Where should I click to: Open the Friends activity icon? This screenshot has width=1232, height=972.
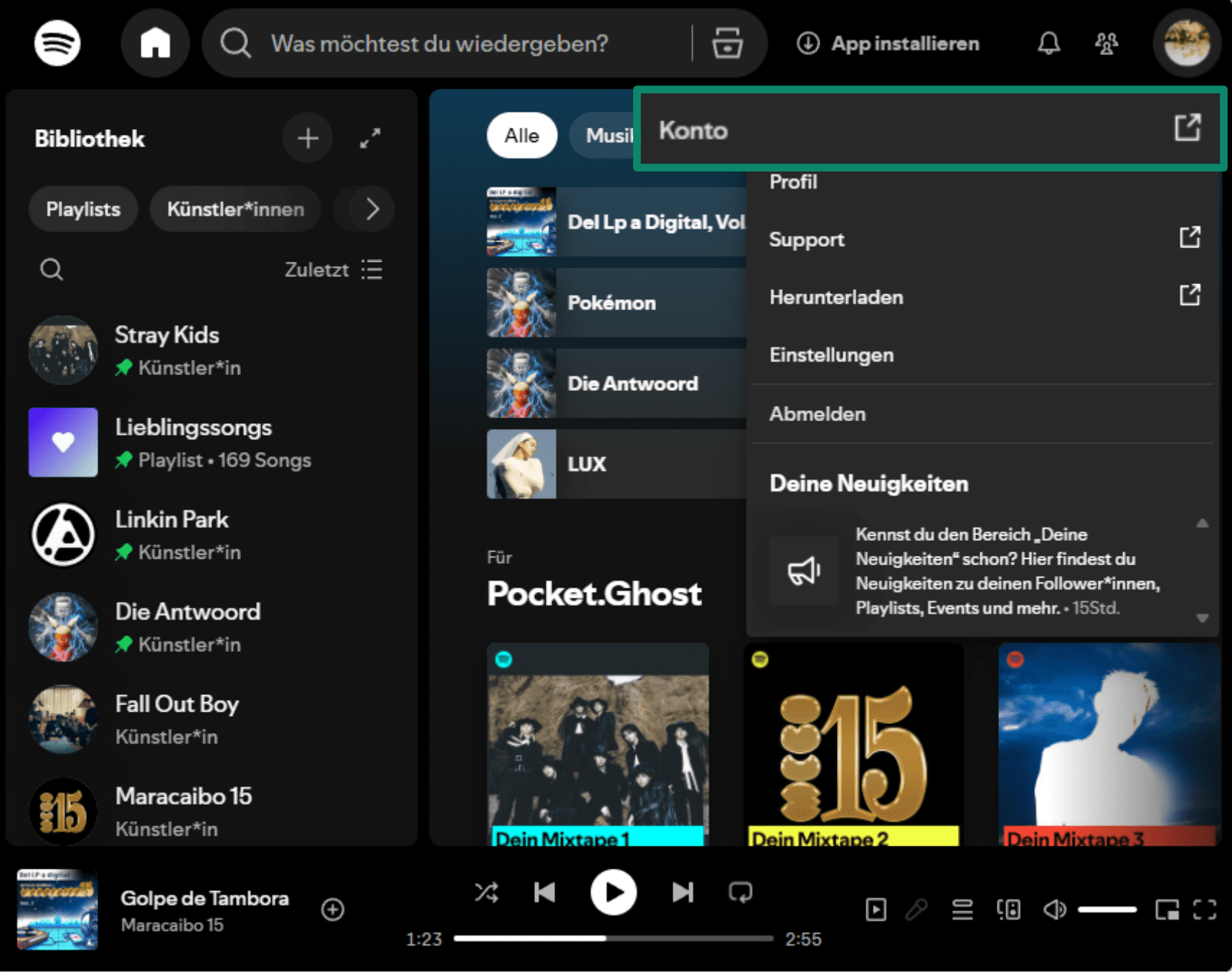coord(1106,43)
